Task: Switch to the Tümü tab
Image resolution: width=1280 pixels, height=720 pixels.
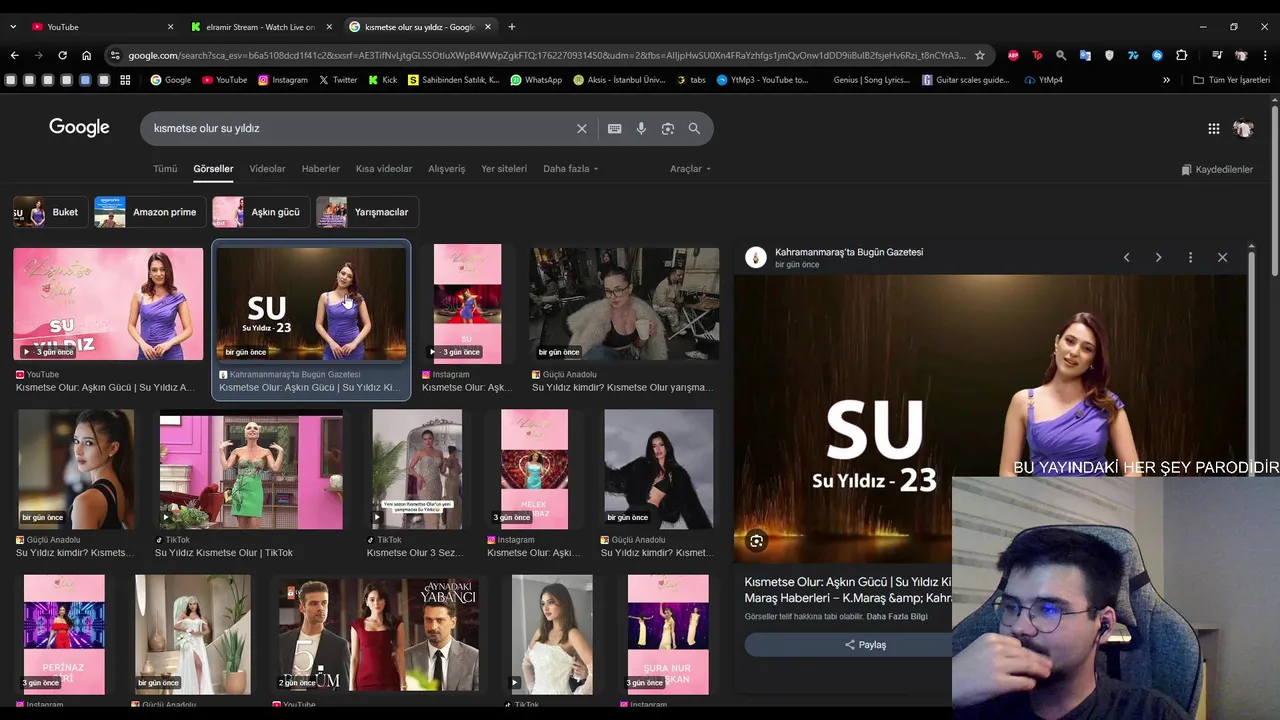Action: tap(165, 169)
